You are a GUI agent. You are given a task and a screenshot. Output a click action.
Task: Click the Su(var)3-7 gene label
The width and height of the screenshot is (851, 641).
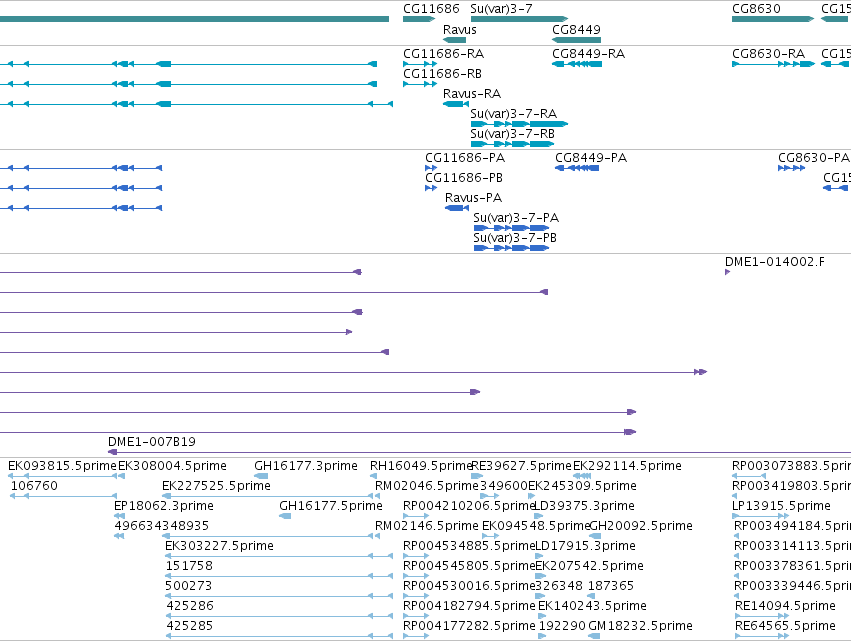click(x=501, y=9)
